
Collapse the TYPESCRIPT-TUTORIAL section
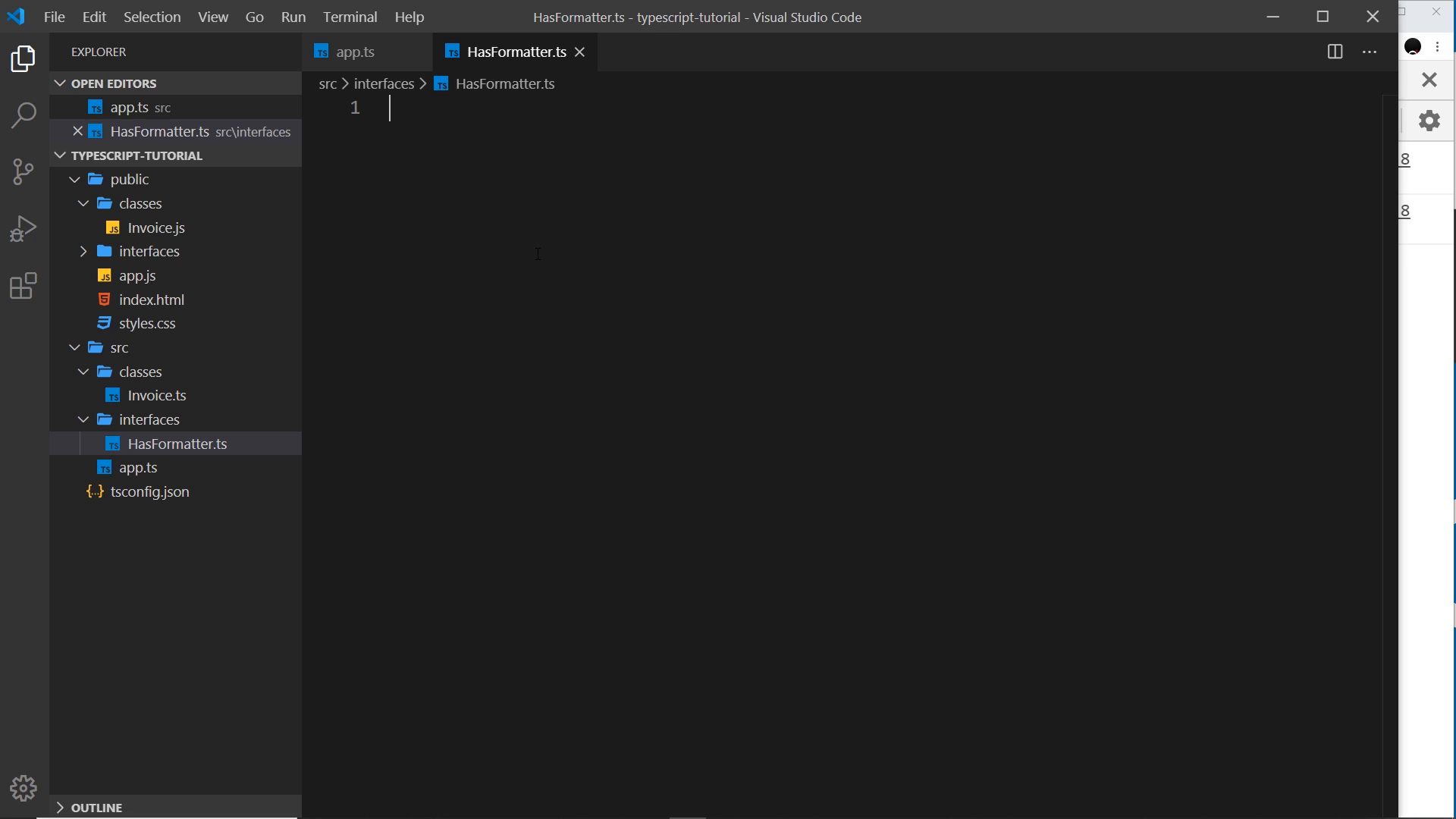[x=60, y=155]
